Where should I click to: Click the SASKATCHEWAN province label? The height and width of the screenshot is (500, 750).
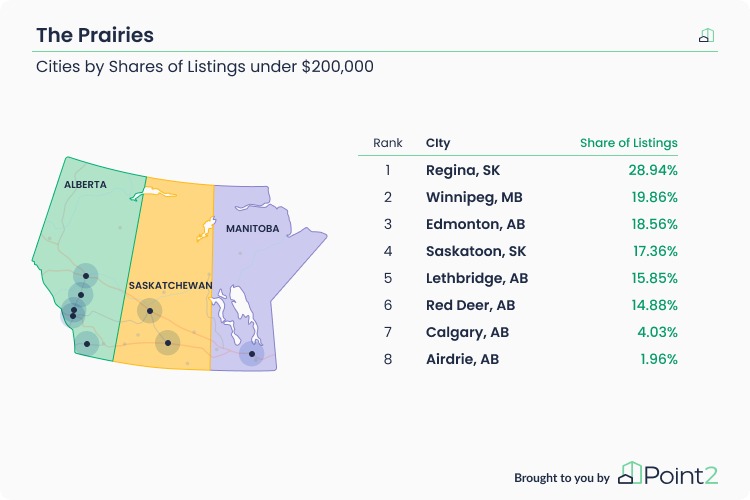point(170,286)
